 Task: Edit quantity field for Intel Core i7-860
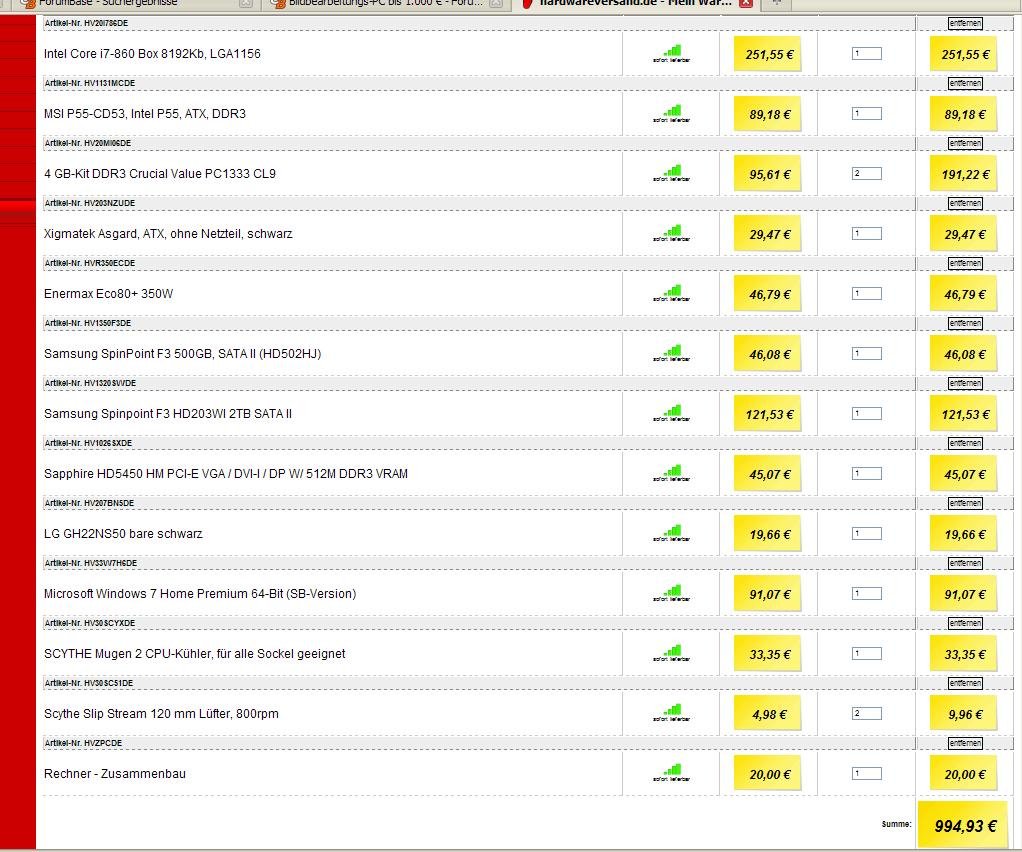[867, 53]
